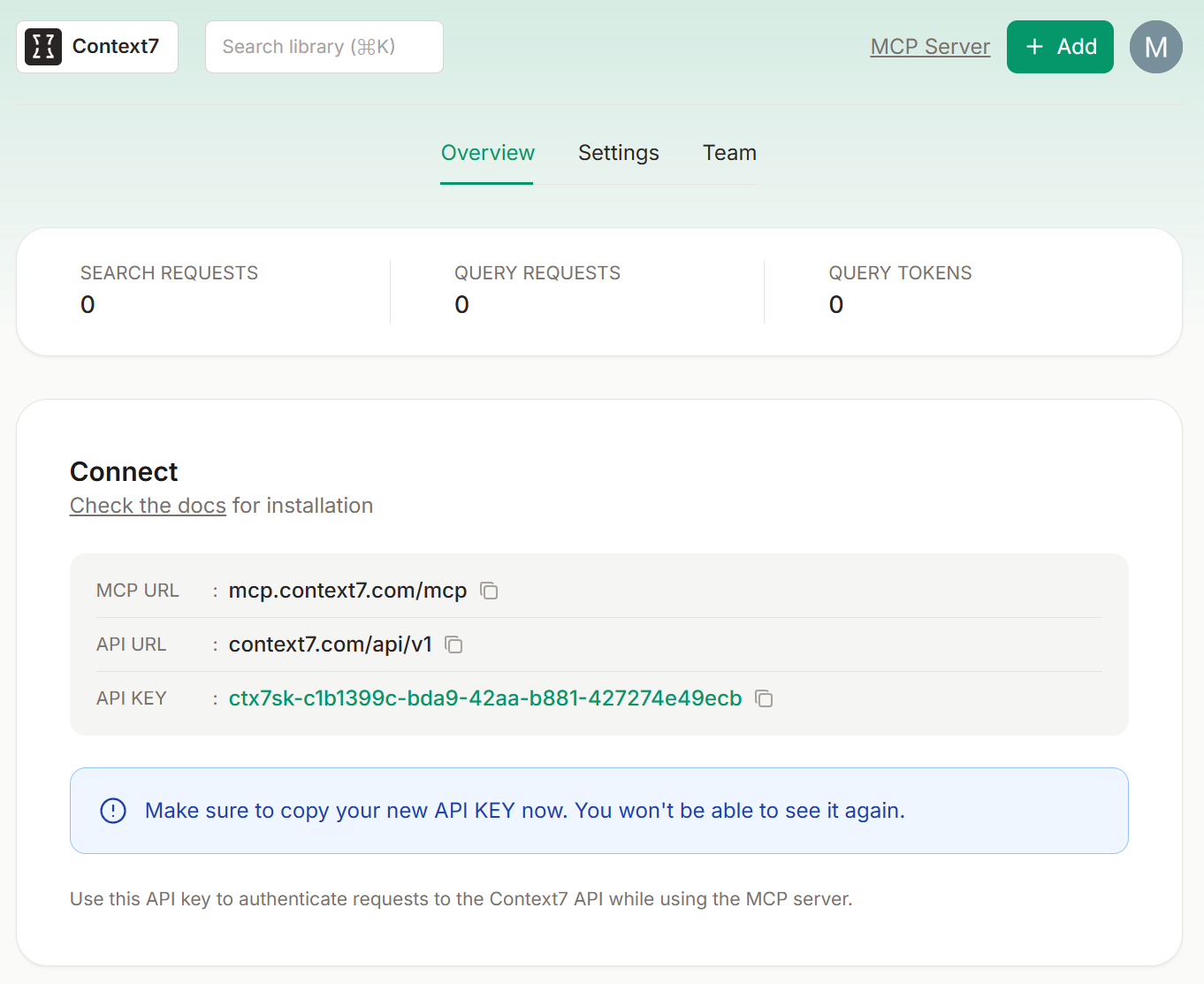Screen dimensions: 1204x984
Task: Click the Context7 logo icon
Action: click(x=43, y=47)
